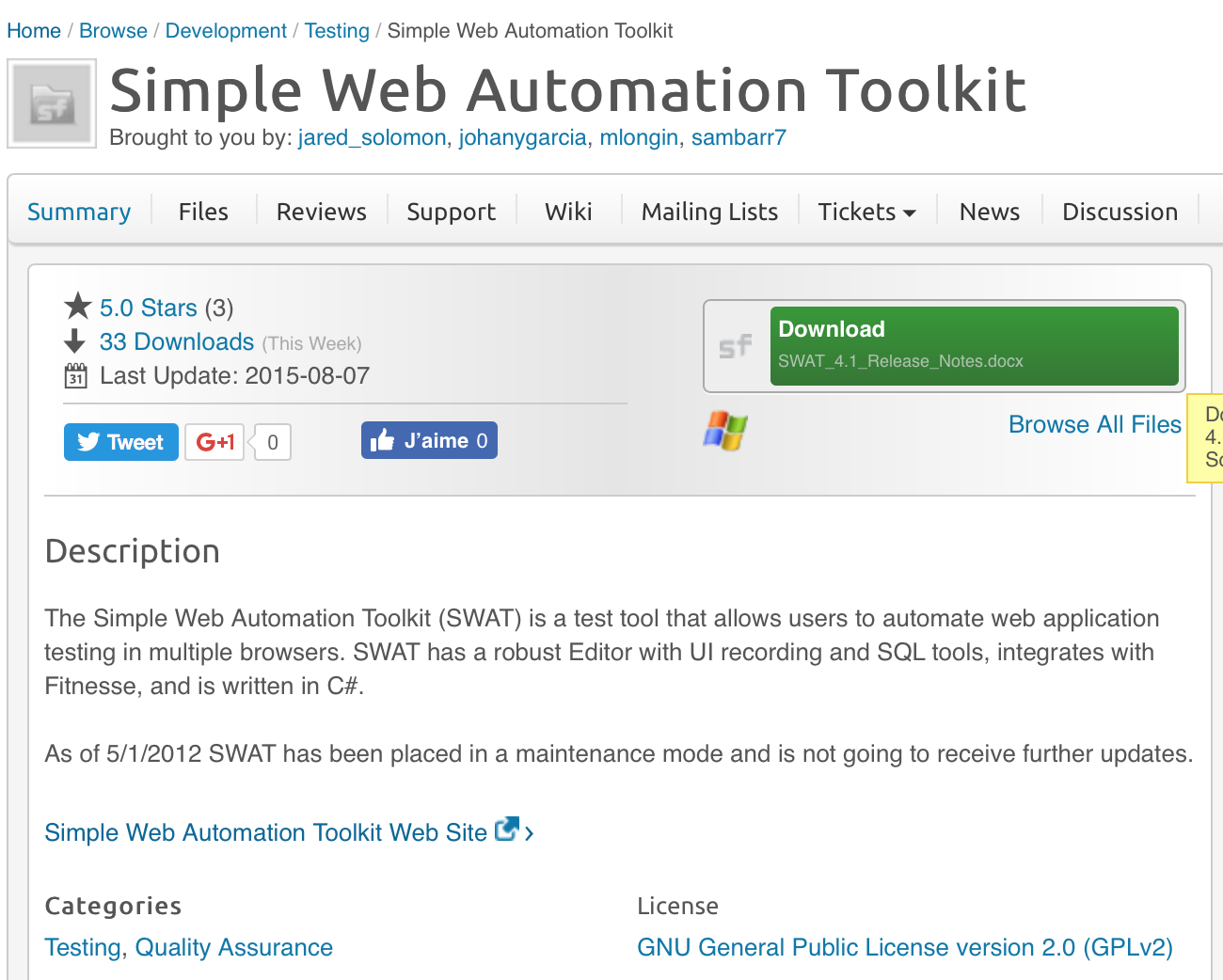The height and width of the screenshot is (980, 1223).
Task: Click the Google +1 icon
Action: (x=214, y=442)
